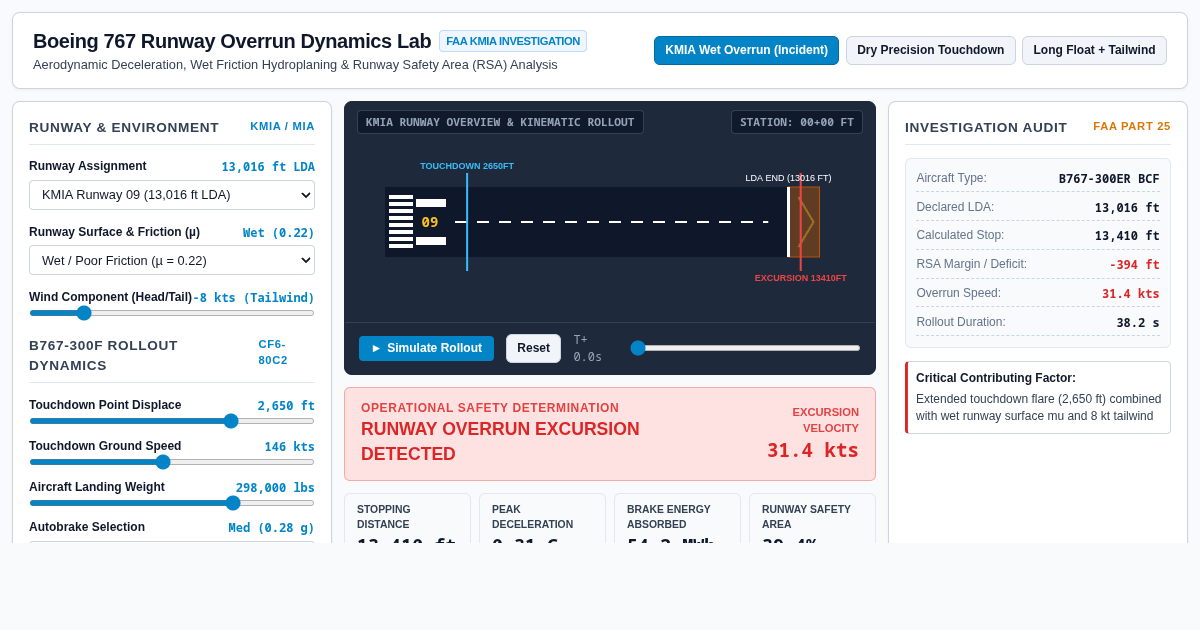The image size is (1200, 630).
Task: Adjust the Wind Component slider
Action: pos(172,313)
